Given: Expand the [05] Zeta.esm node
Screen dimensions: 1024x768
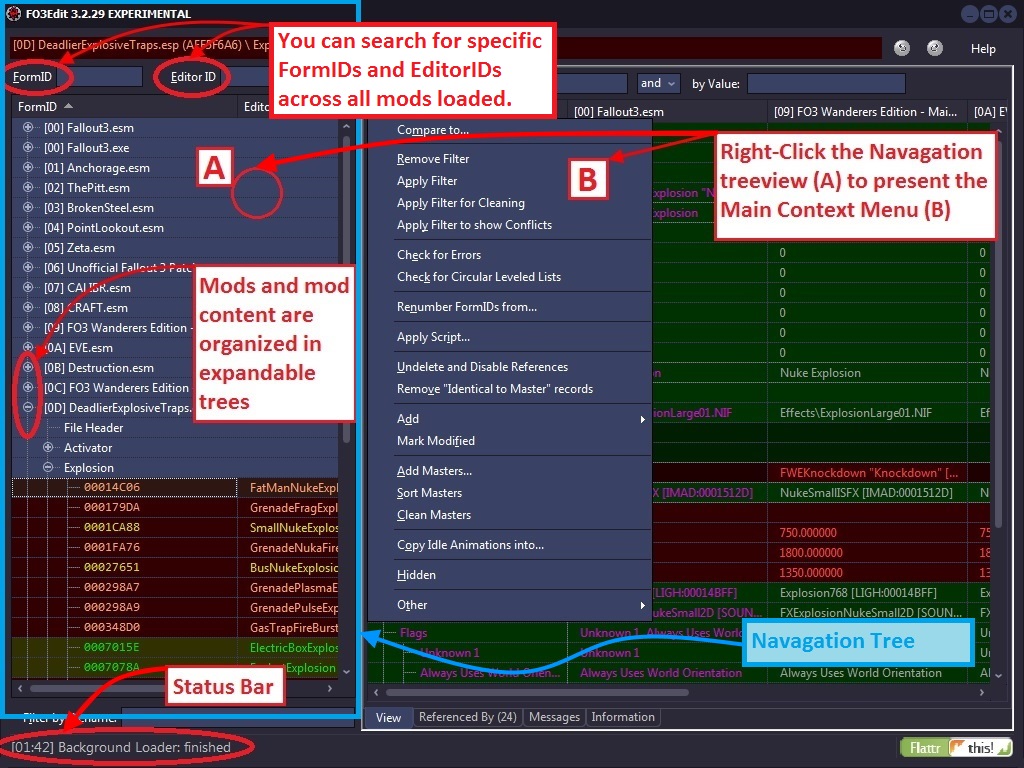Looking at the screenshot, I should click(28, 248).
